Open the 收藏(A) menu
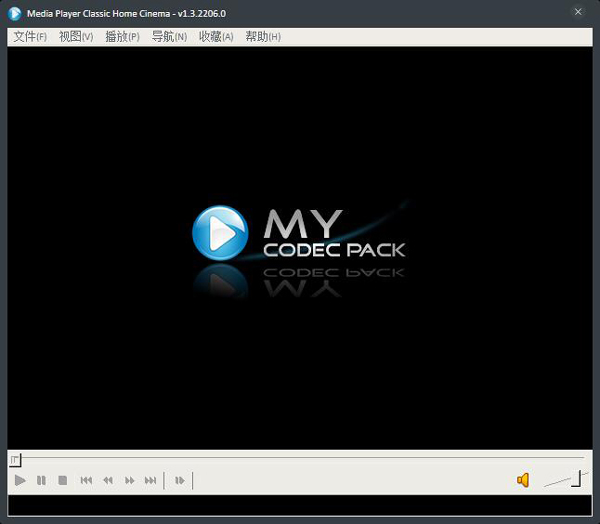The height and width of the screenshot is (524, 600). point(216,37)
